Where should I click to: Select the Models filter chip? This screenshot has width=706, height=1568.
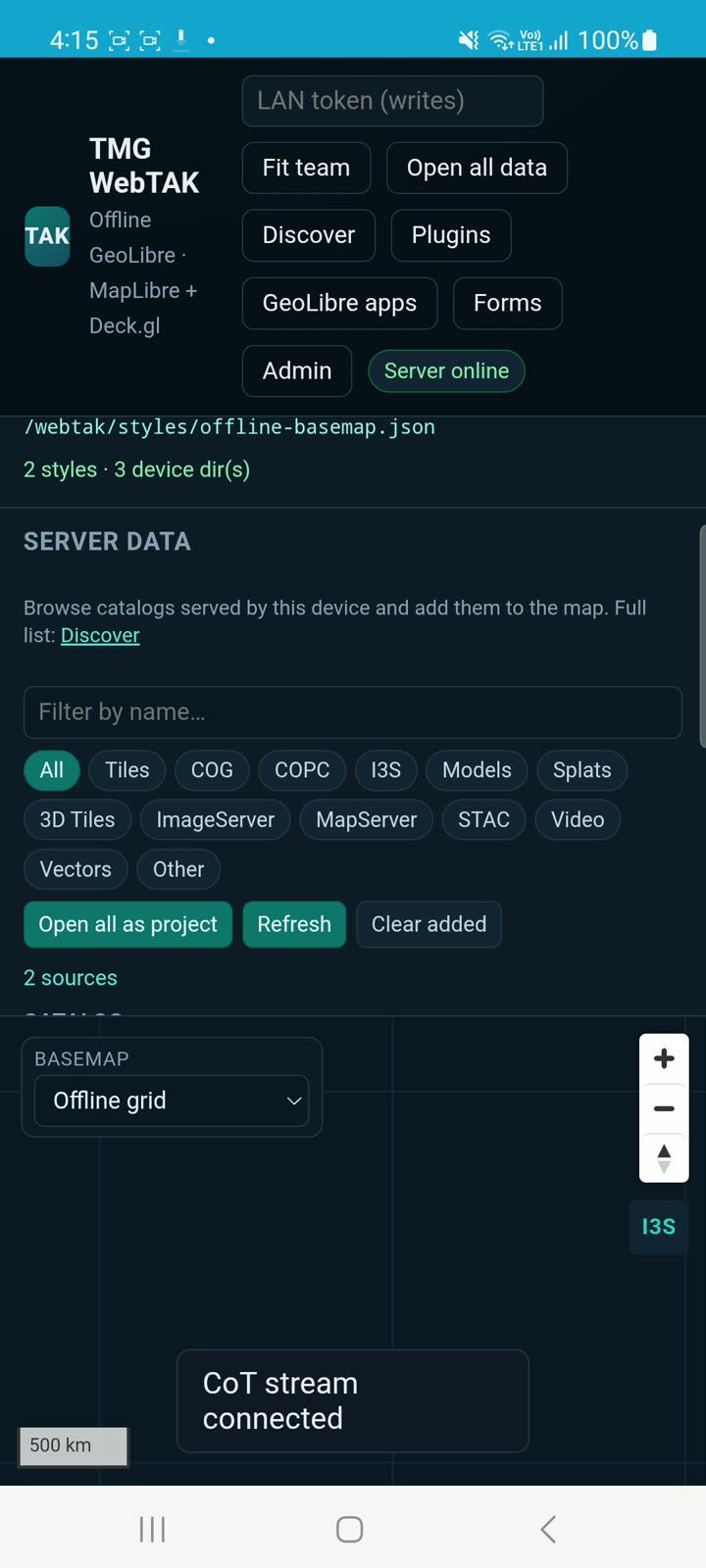pos(477,770)
